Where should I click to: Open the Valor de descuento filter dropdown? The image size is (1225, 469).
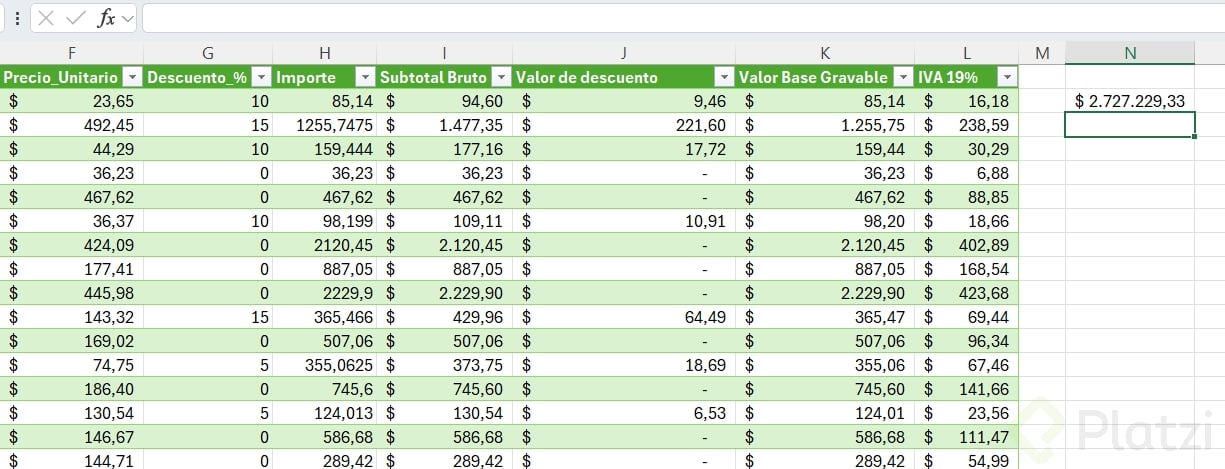click(724, 77)
